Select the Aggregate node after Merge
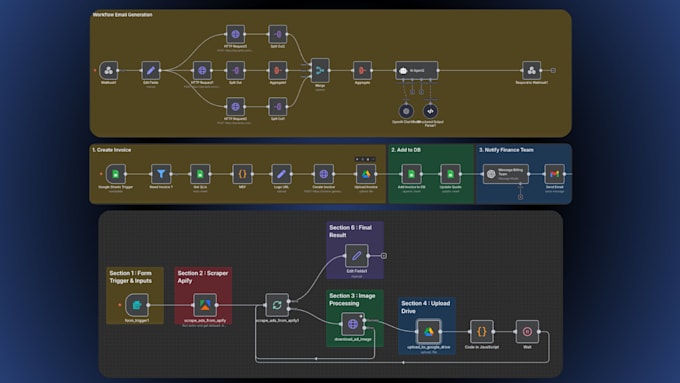This screenshot has height=383, width=680. (x=362, y=70)
